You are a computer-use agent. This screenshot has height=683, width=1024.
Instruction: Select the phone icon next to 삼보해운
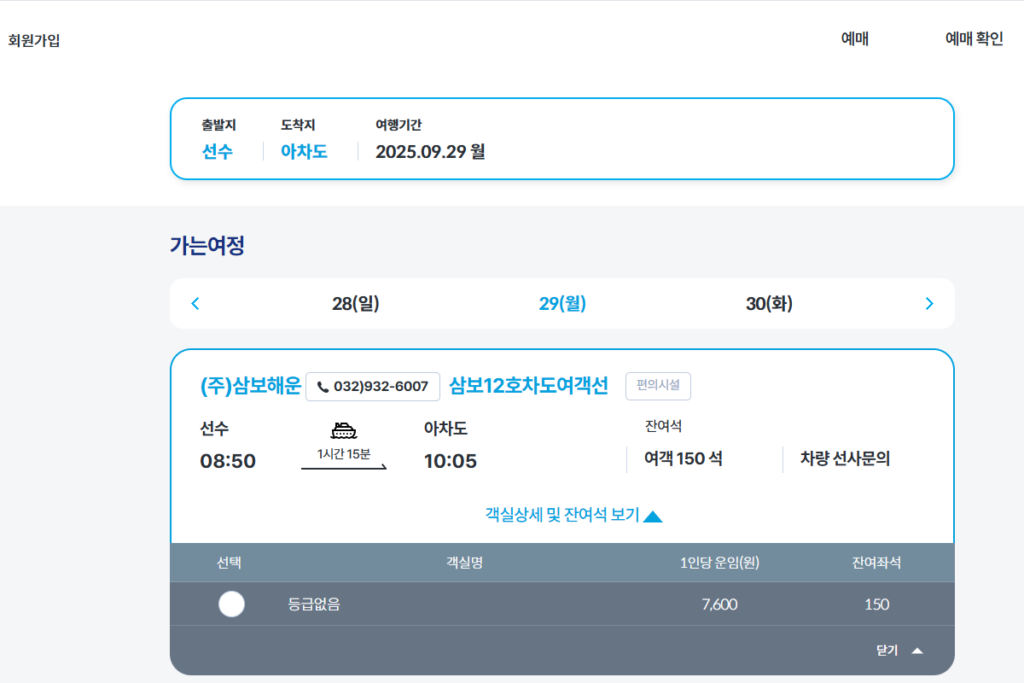(322, 387)
